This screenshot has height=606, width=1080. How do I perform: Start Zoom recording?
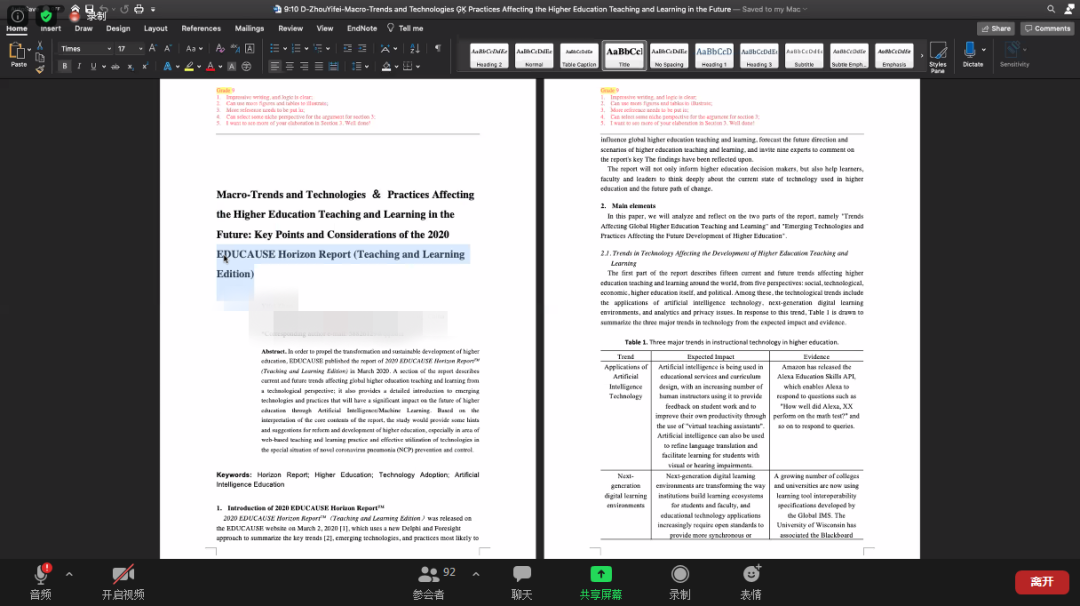point(680,582)
